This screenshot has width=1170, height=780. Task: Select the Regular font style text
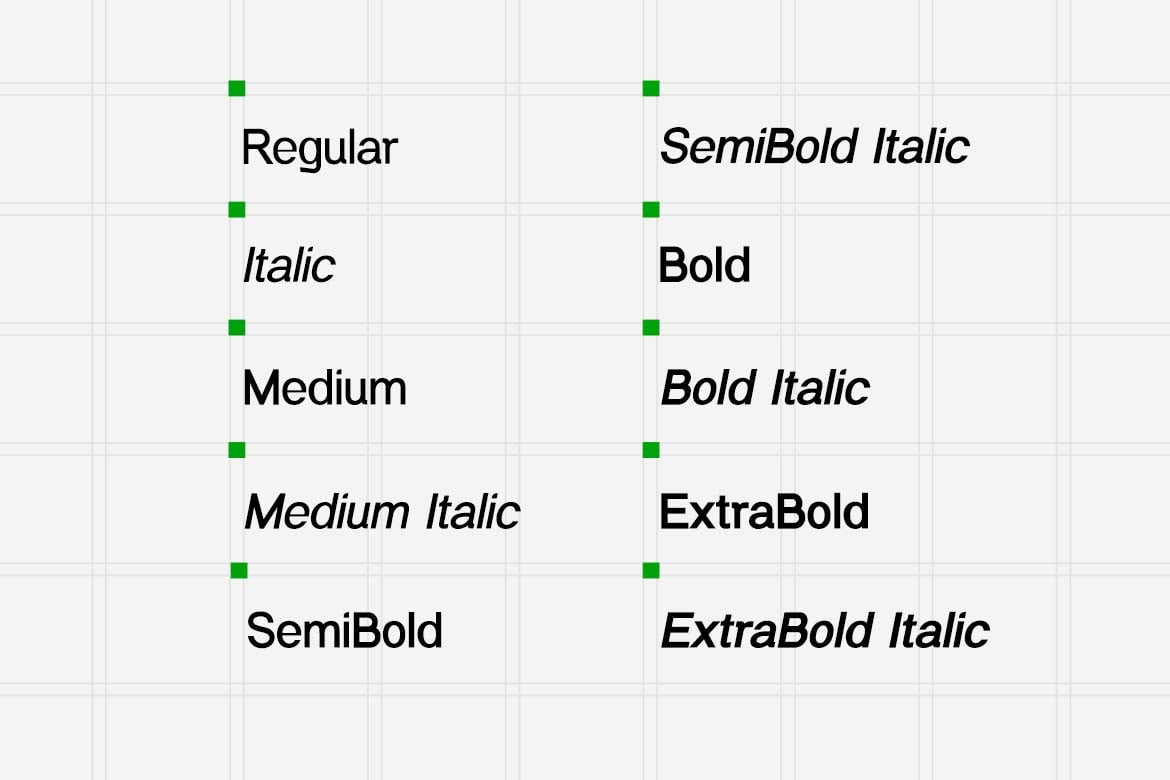(319, 150)
